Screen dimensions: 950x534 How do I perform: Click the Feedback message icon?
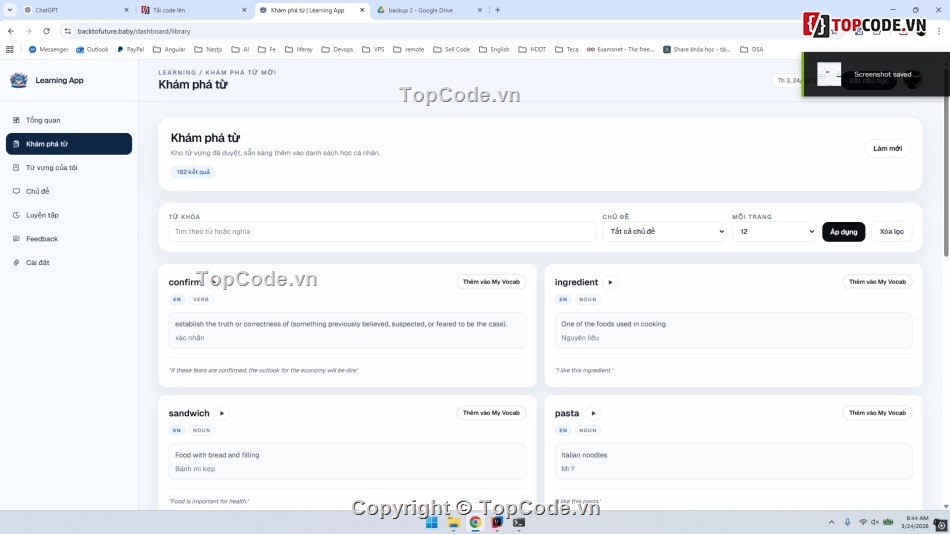(x=16, y=239)
